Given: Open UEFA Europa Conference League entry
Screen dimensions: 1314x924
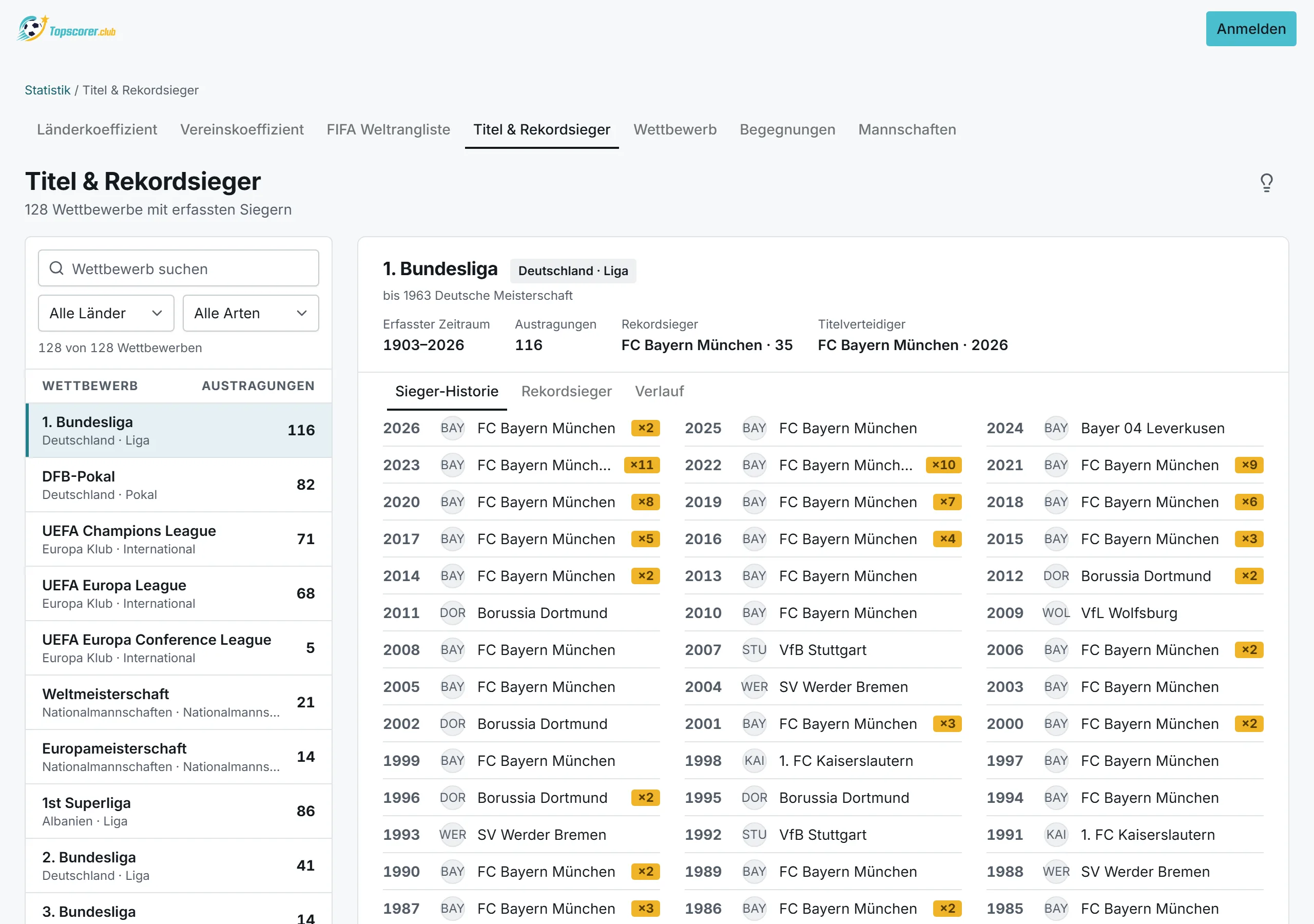Looking at the screenshot, I should pos(179,648).
